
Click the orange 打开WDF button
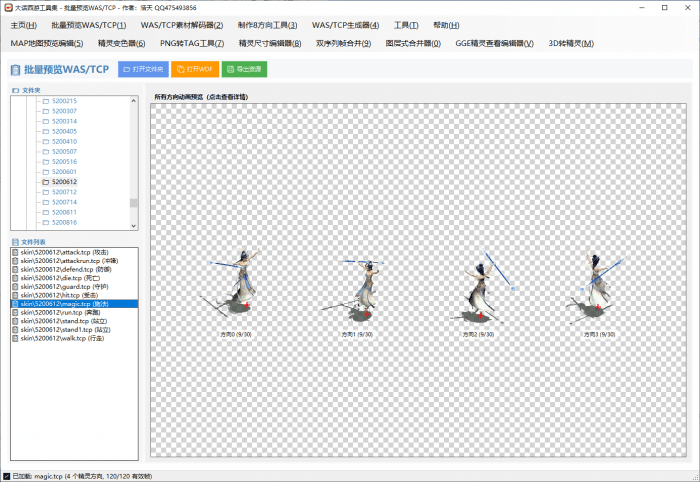click(194, 69)
